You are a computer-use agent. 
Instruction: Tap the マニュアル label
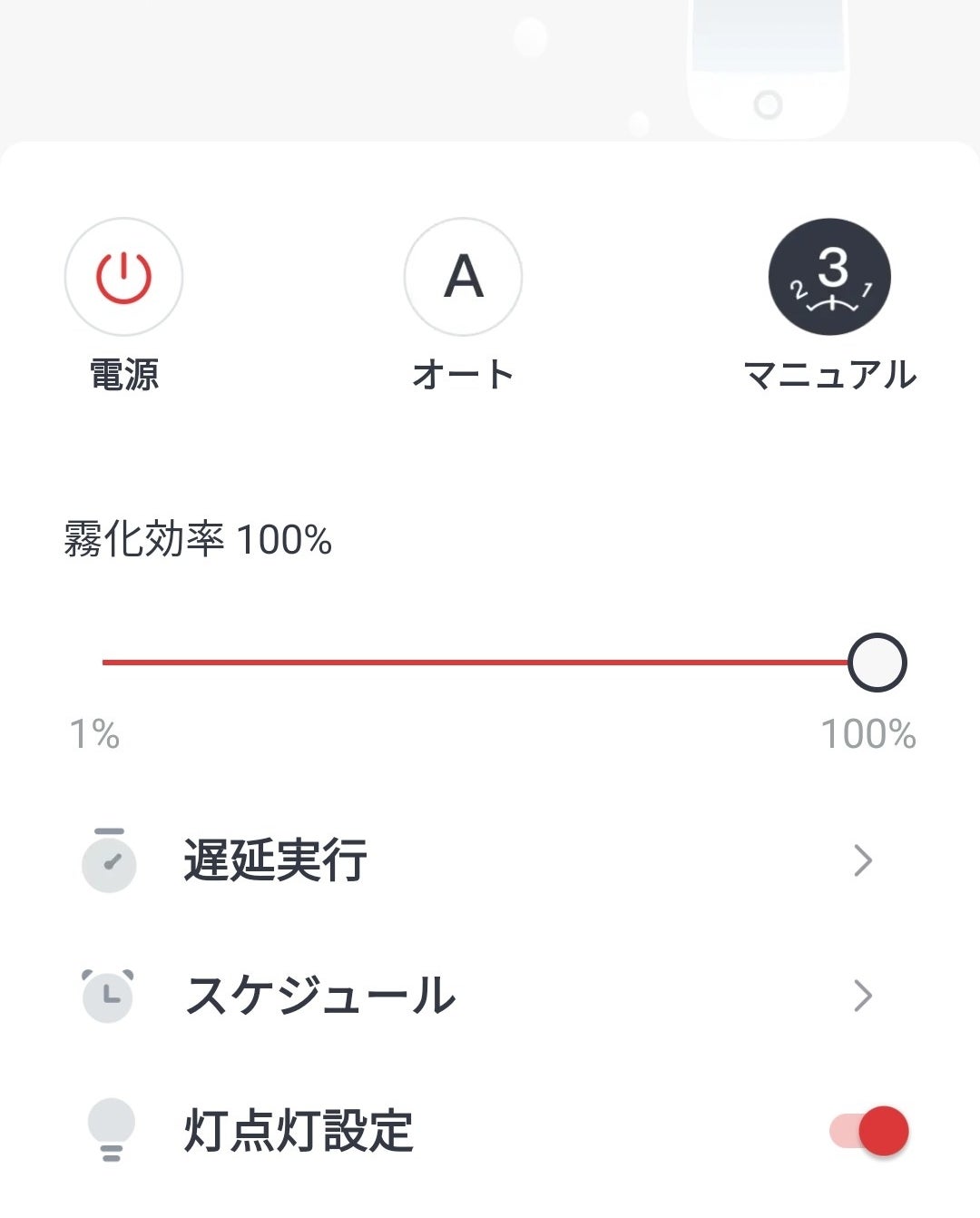829,374
